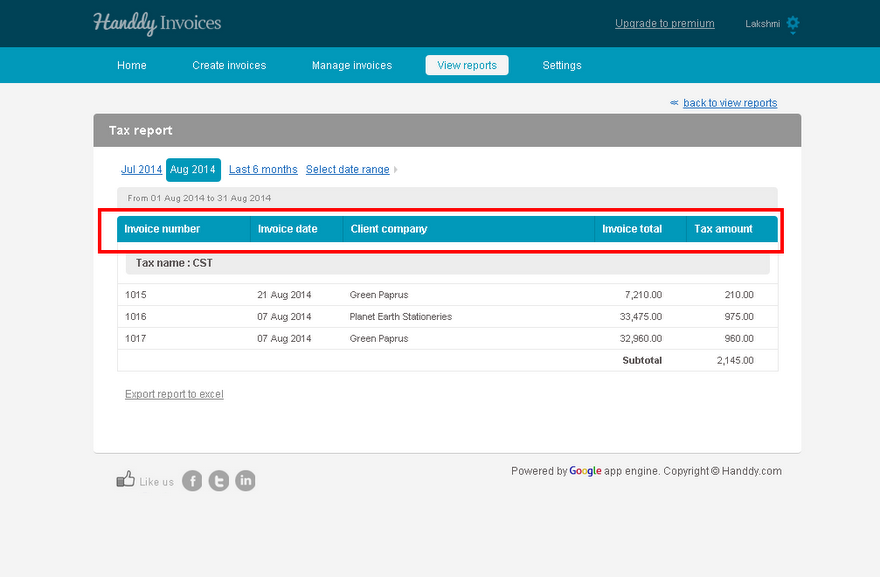
Task: Click the subtotal value 2,145.00
Action: point(735,360)
